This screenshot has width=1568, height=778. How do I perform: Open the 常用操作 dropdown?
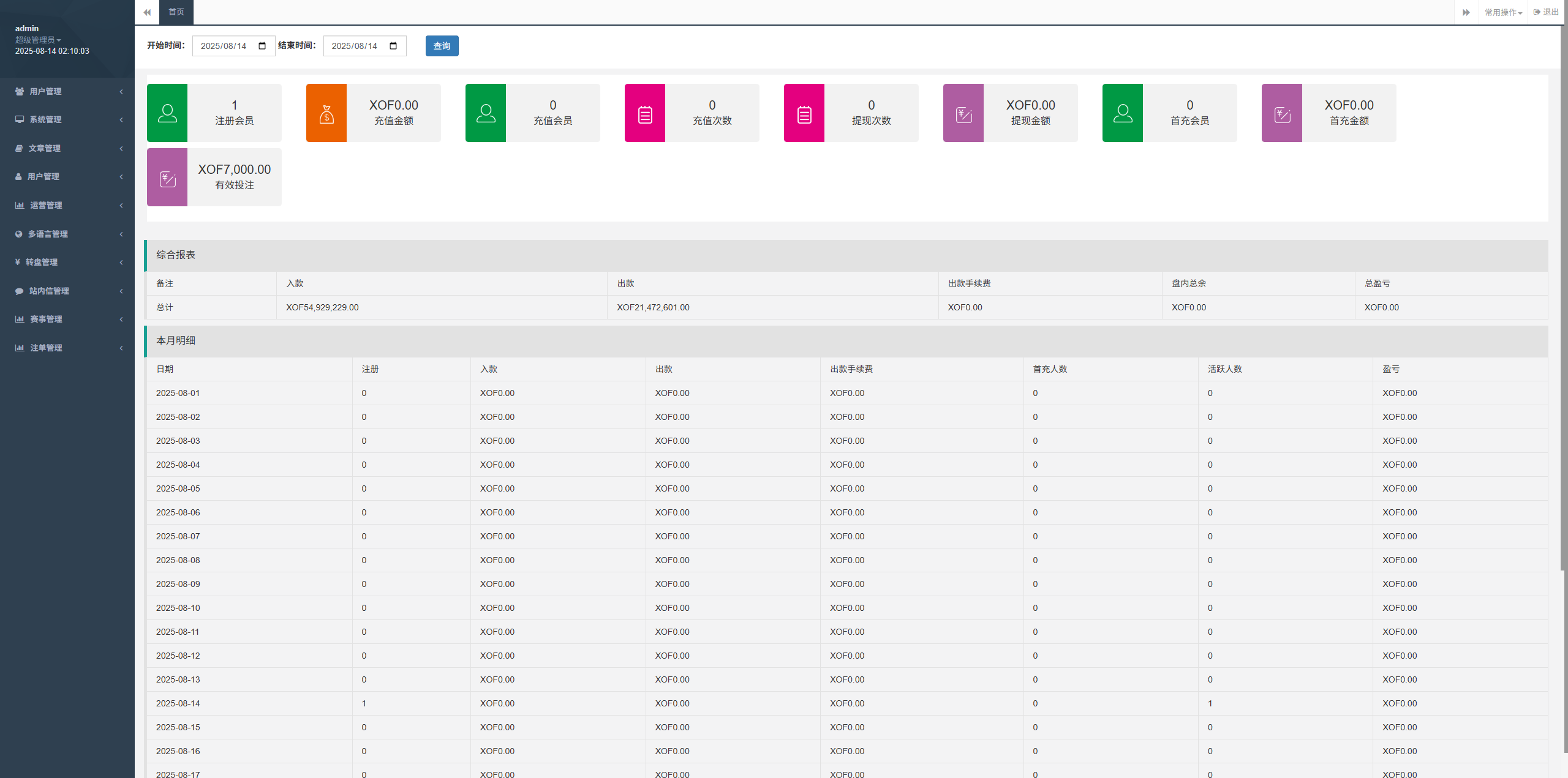pyautogui.click(x=1503, y=12)
